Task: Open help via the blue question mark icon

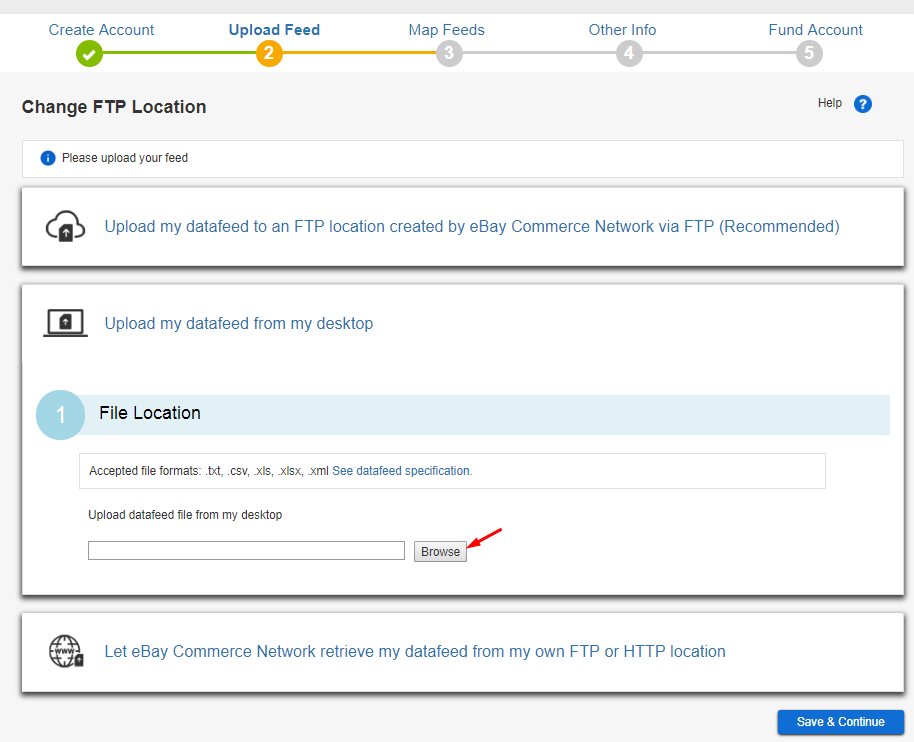Action: (x=863, y=104)
